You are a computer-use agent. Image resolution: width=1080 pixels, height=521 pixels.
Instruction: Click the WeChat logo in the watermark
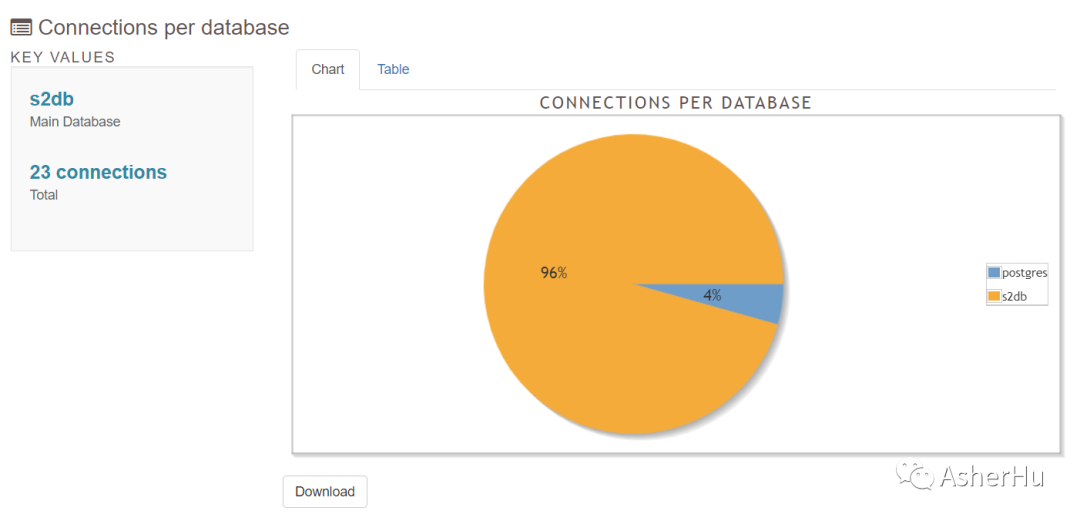915,474
